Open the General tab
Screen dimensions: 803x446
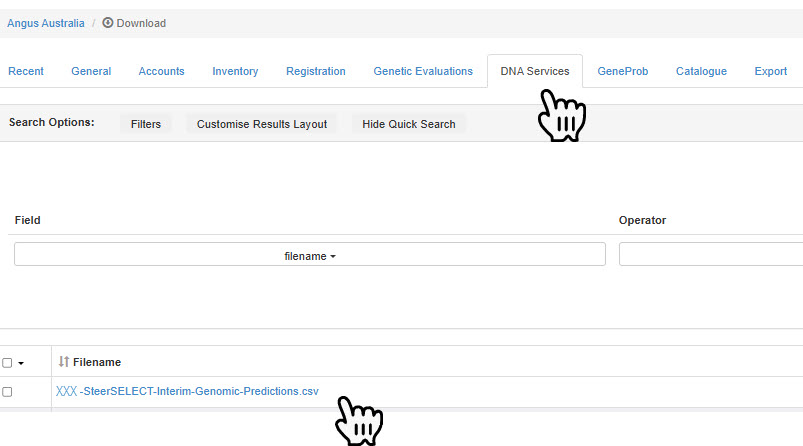click(91, 71)
